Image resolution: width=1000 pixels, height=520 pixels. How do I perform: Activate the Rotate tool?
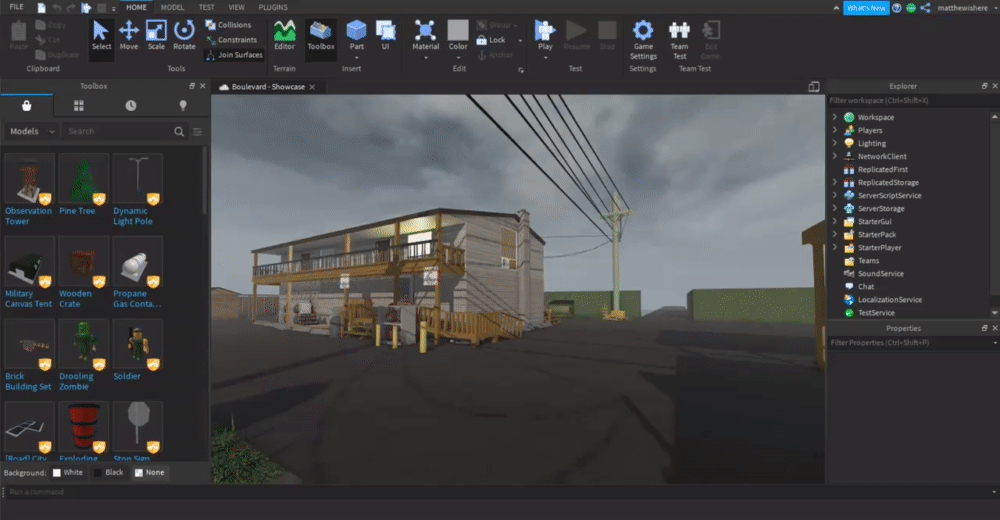tap(184, 36)
